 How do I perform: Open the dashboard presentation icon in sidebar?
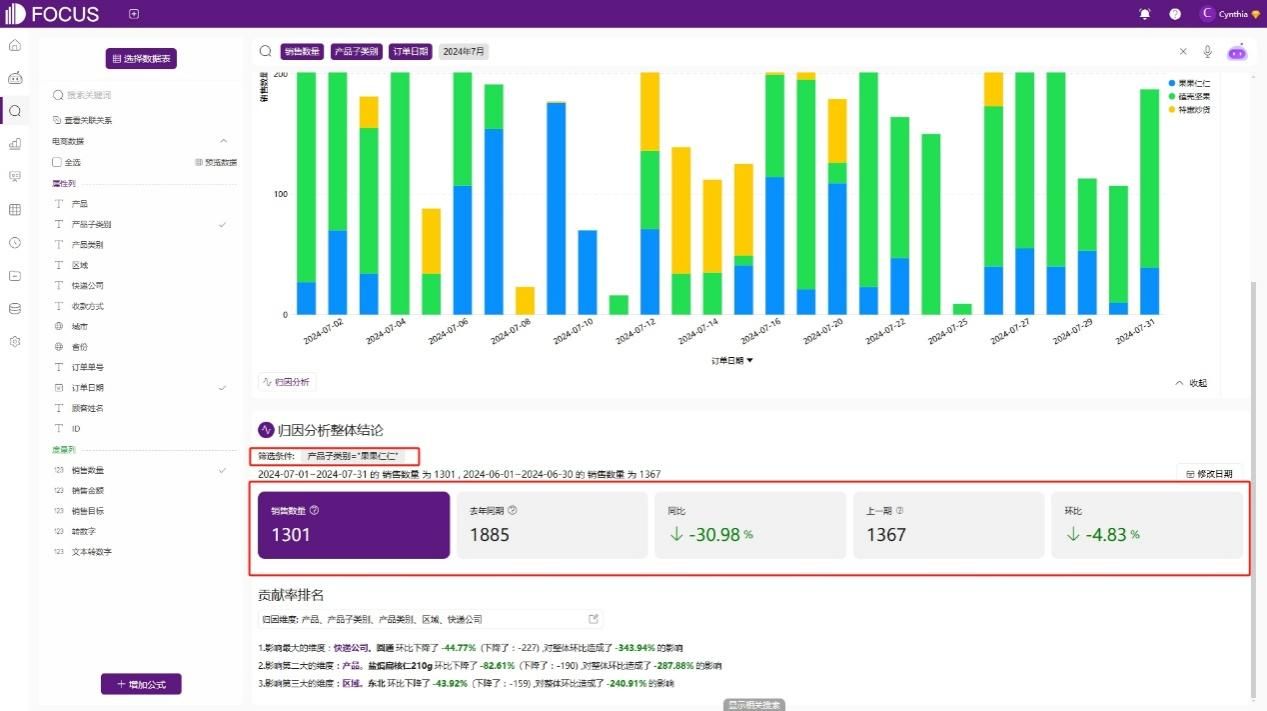pyautogui.click(x=15, y=176)
